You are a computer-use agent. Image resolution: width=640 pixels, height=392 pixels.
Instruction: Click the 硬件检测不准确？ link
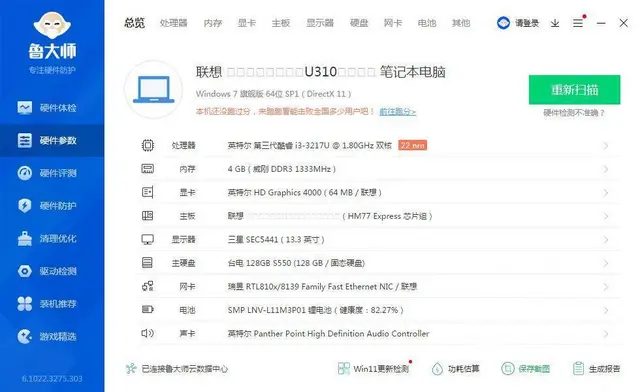coord(574,113)
